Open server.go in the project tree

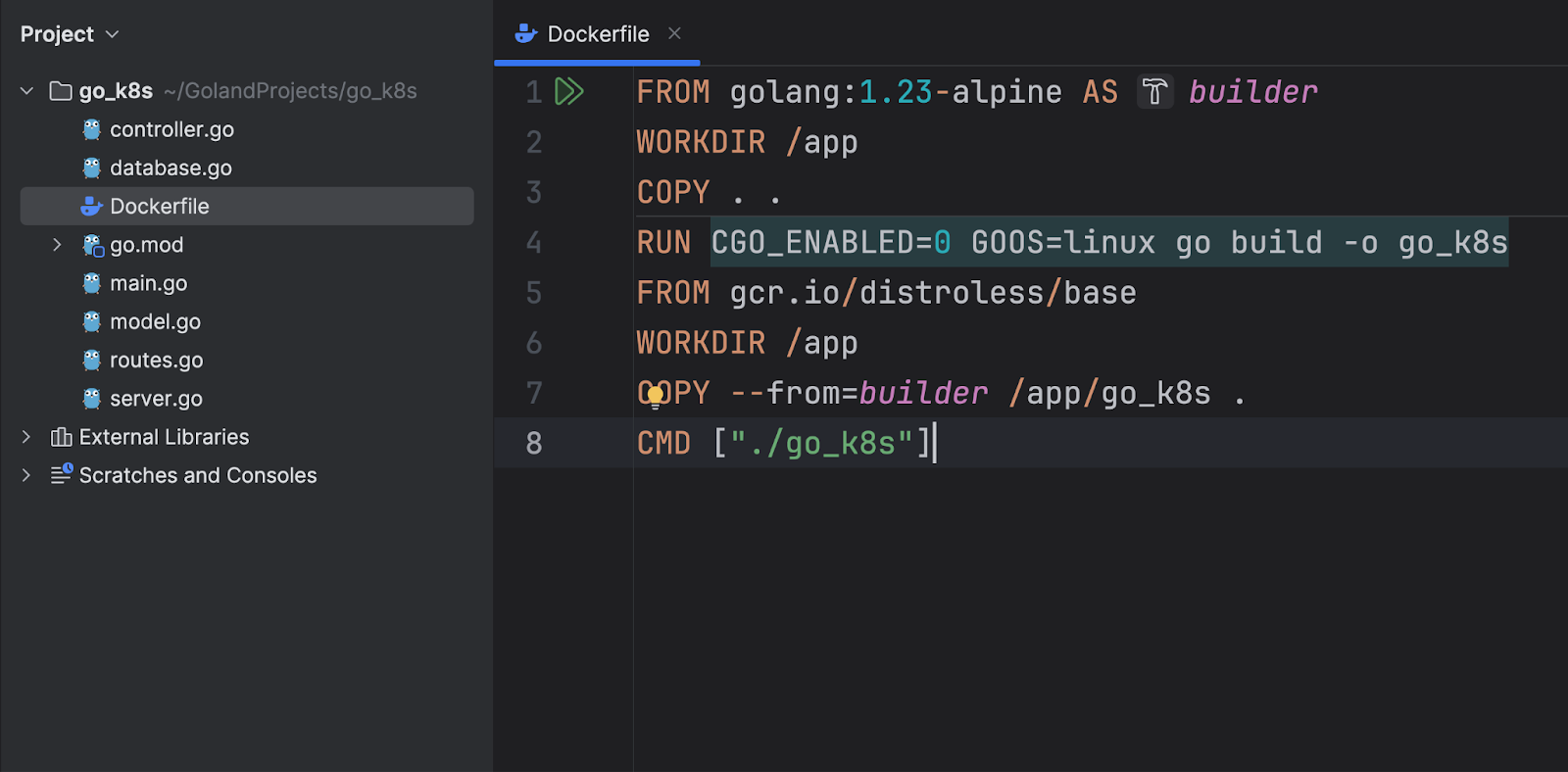click(x=156, y=399)
